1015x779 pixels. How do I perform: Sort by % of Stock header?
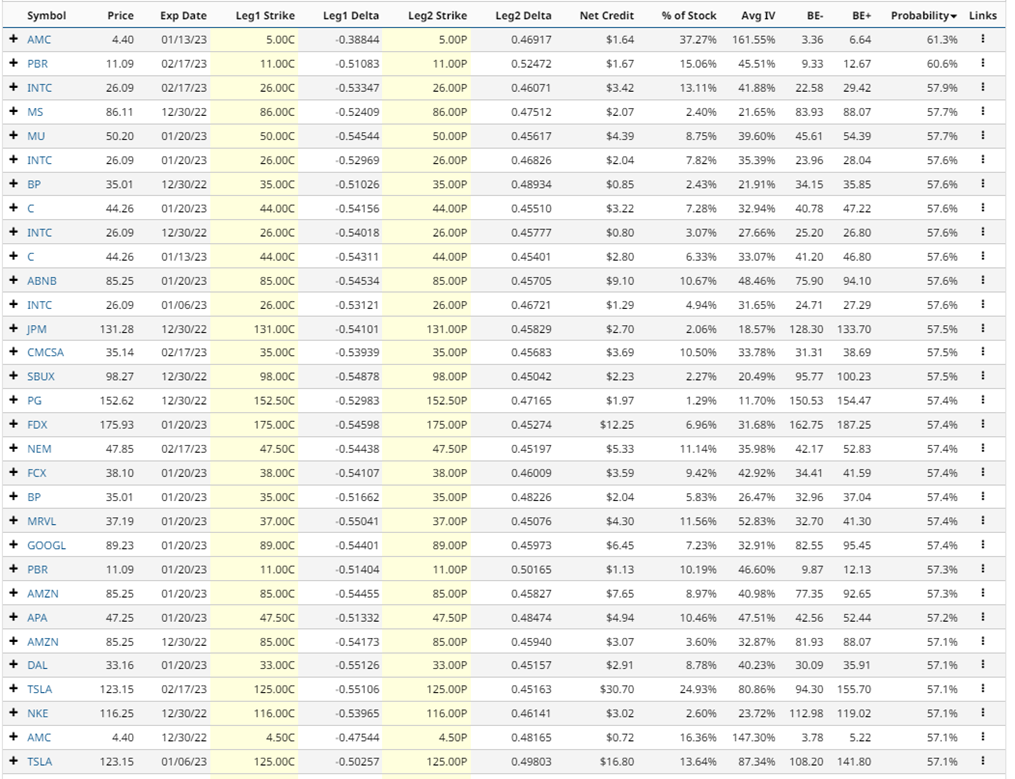[x=689, y=16]
